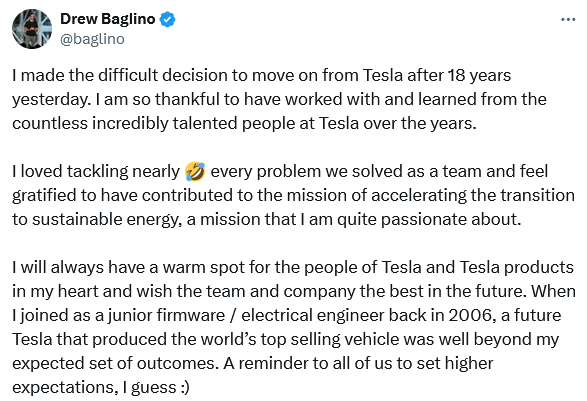Click the blue verified checkmark badge
The height and width of the screenshot is (401, 587).
point(167,19)
